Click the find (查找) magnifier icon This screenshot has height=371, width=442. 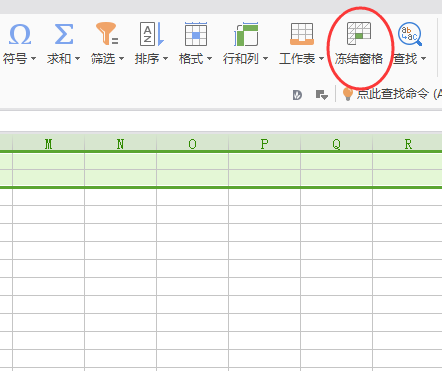(x=410, y=34)
